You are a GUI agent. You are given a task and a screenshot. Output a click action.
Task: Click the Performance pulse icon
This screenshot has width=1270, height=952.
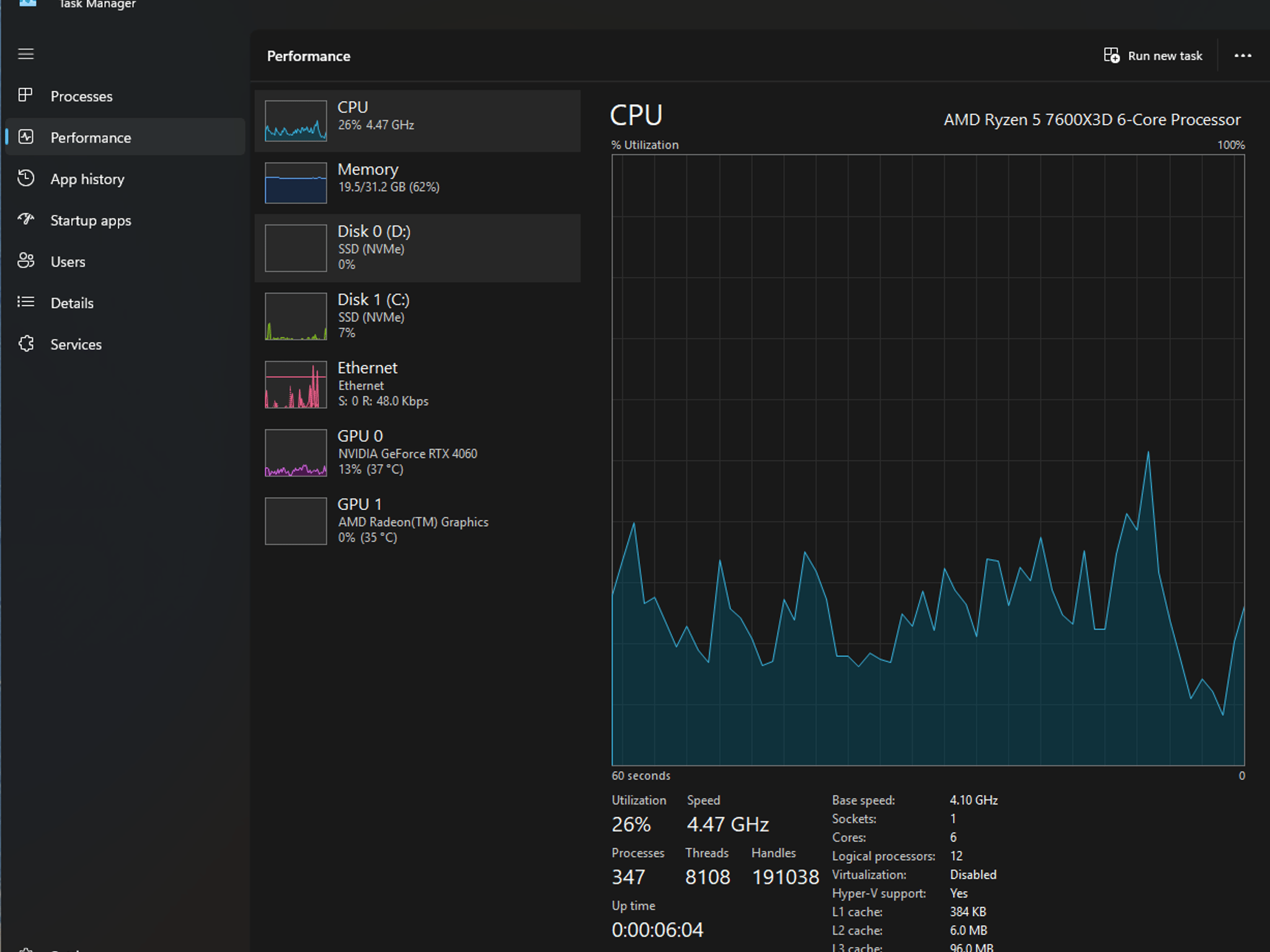tap(25, 137)
